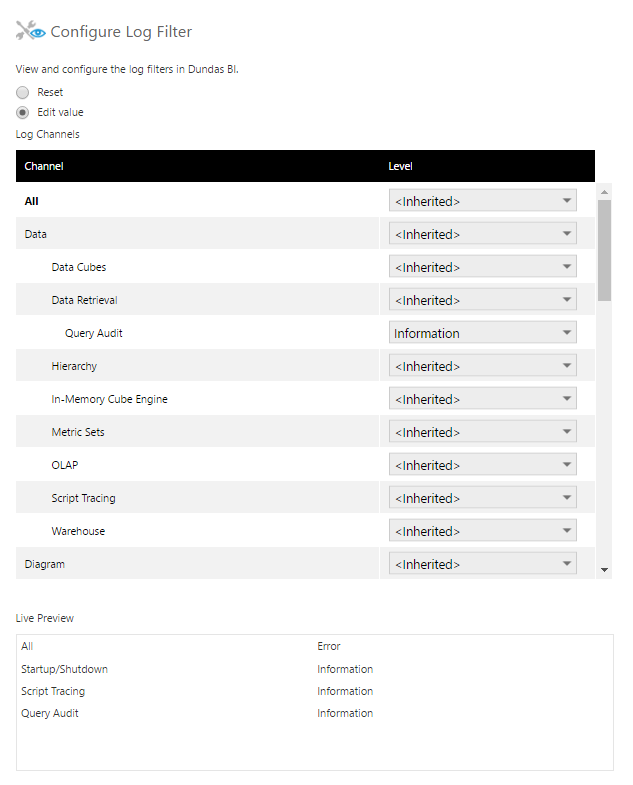Expand the Warehouse level dropdown

point(483,531)
